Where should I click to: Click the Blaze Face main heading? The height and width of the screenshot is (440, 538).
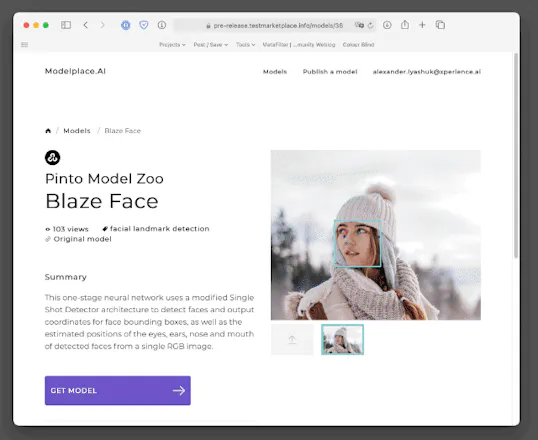(102, 201)
